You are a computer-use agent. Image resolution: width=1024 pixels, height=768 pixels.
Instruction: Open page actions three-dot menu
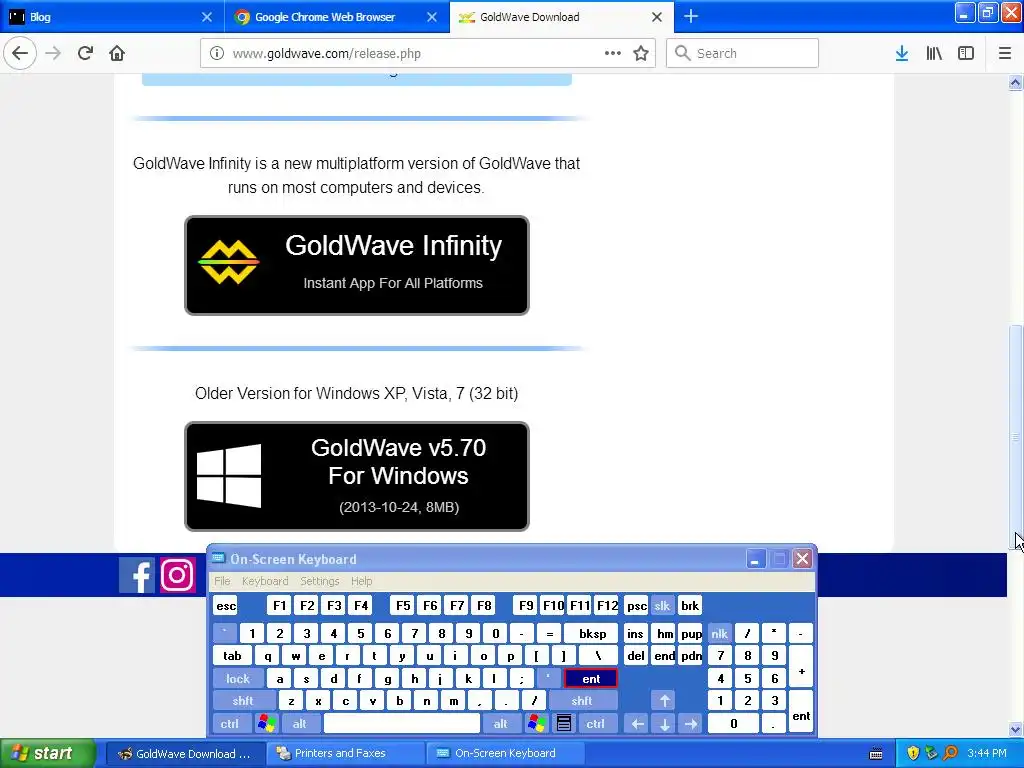pyautogui.click(x=613, y=53)
